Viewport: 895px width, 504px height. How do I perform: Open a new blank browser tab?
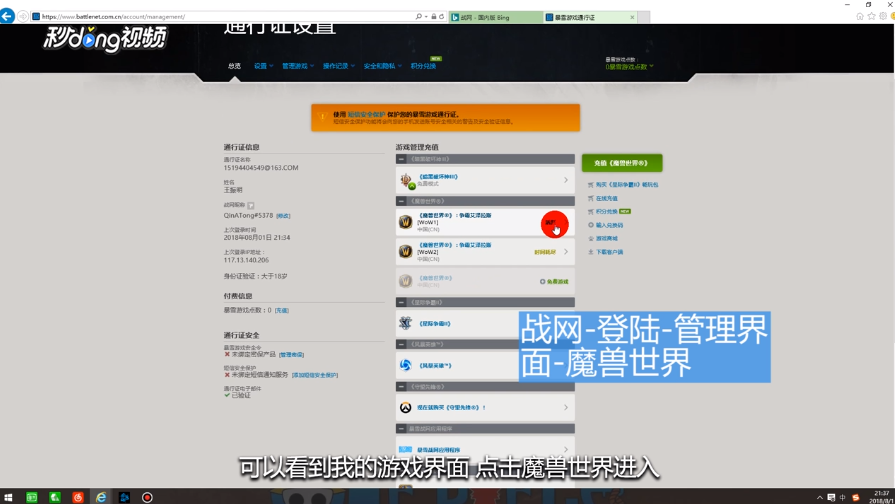coord(643,18)
